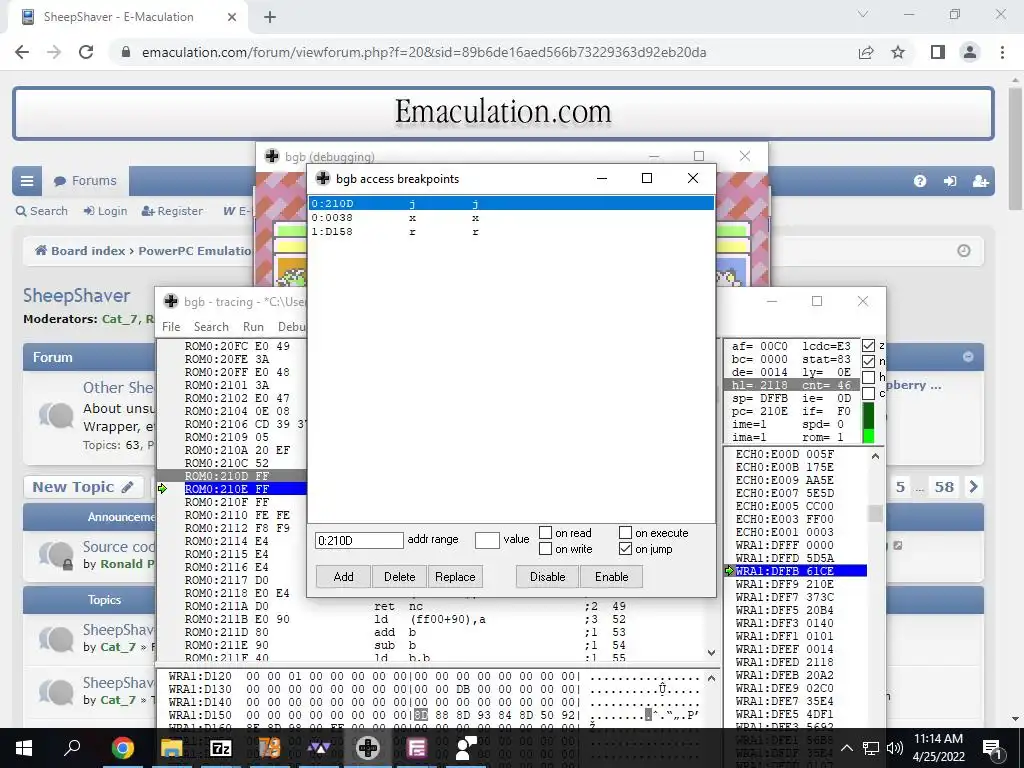Toggle the browser side panel icon
This screenshot has width=1024, height=768.
click(938, 52)
